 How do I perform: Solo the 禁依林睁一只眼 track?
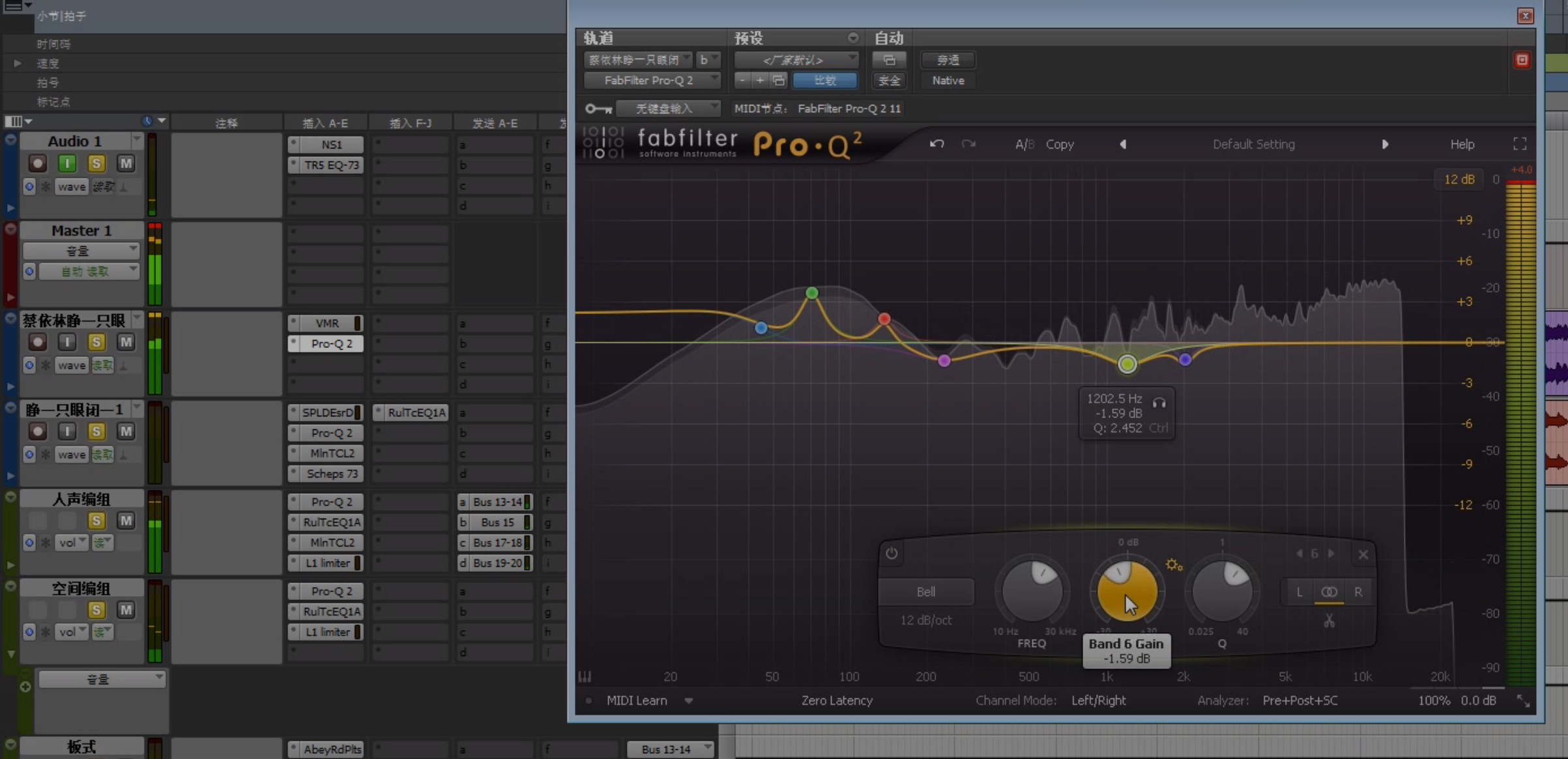tap(96, 341)
